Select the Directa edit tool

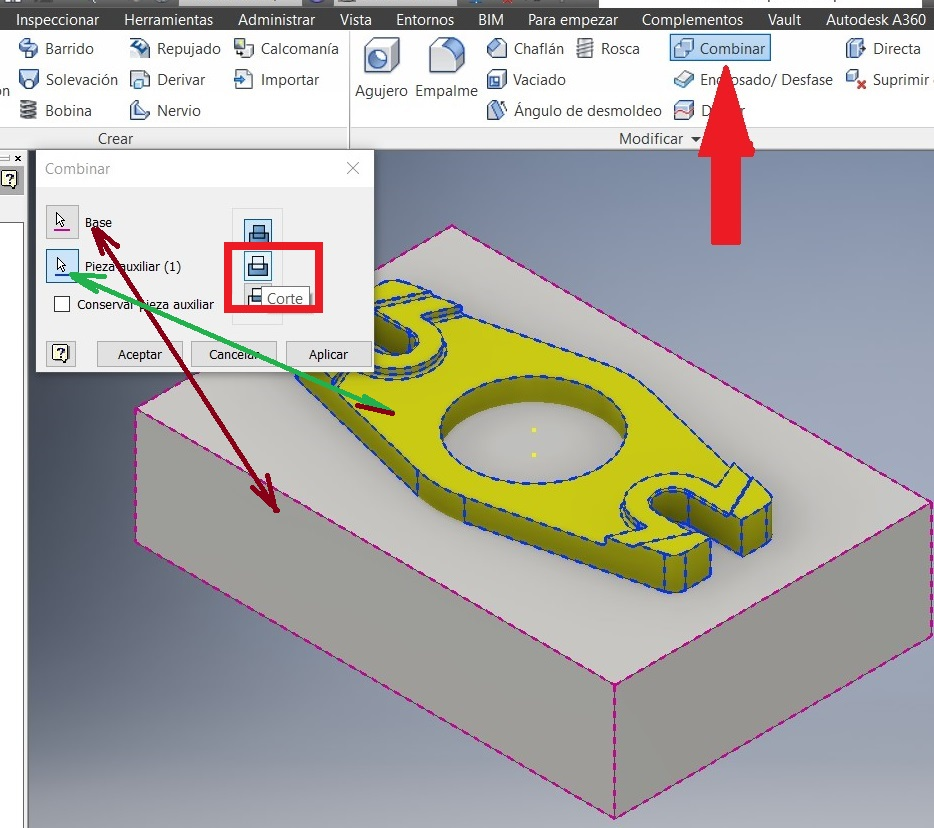tap(883, 48)
